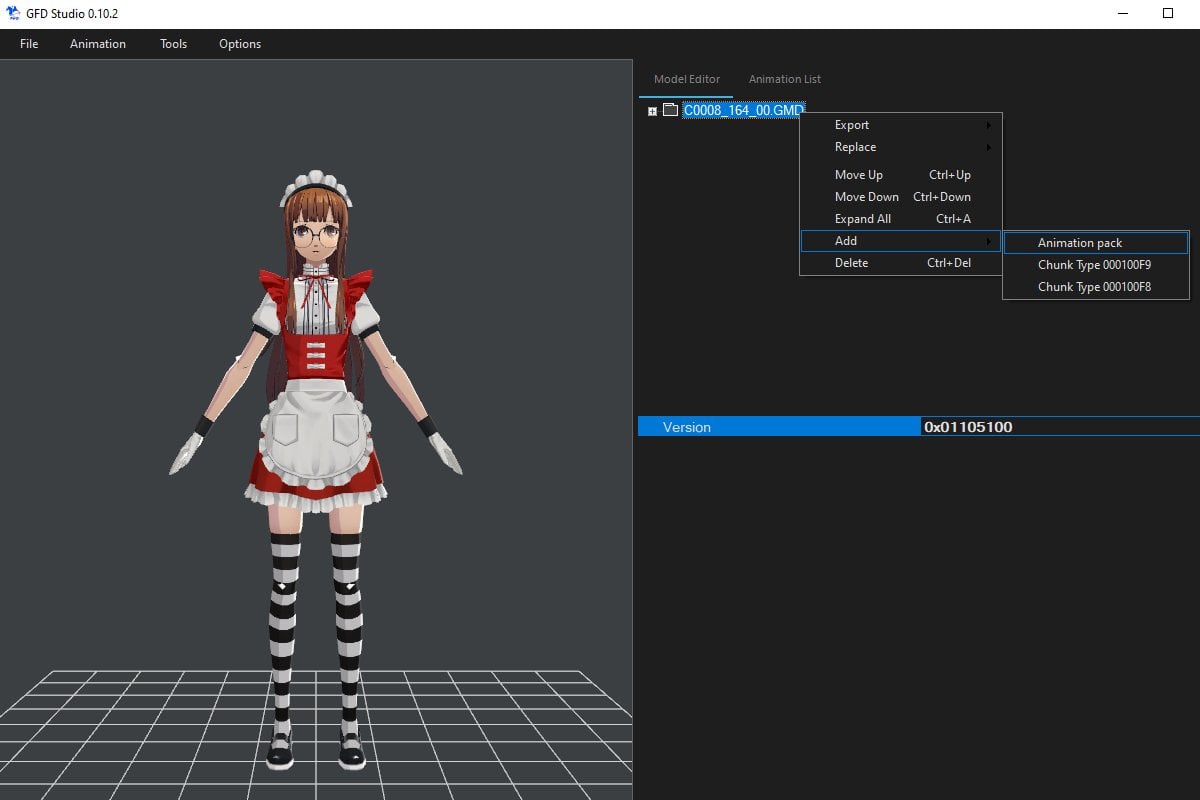Click the folder icon beside C0008_164_00.GMD
This screenshot has width=1200, height=800.
click(670, 110)
